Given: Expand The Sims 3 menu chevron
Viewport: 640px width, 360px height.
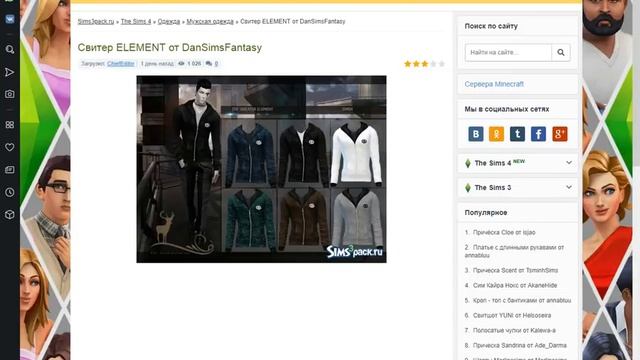Looking at the screenshot, I should pyautogui.click(x=569, y=187).
